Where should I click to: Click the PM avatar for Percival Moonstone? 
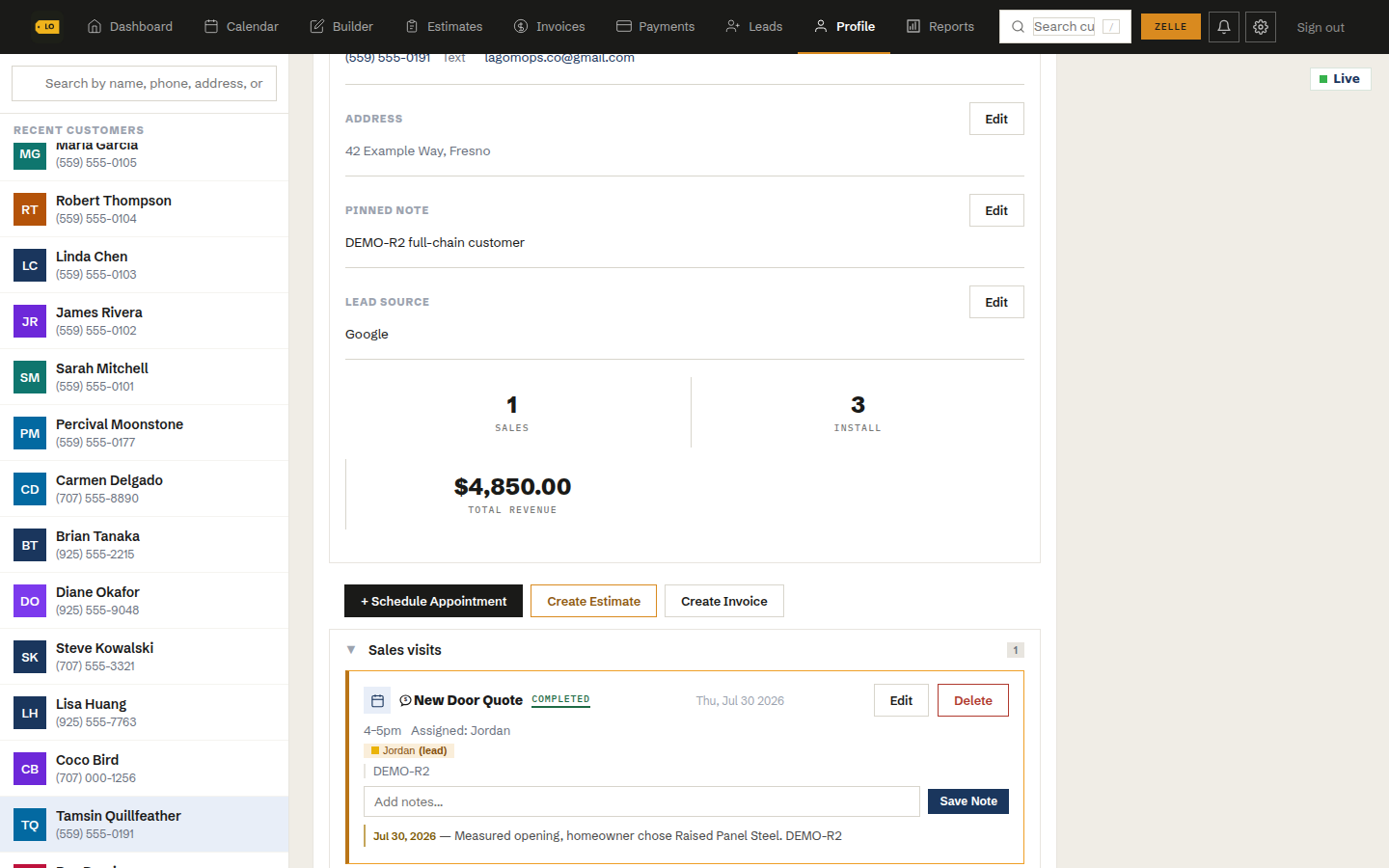[30, 433]
